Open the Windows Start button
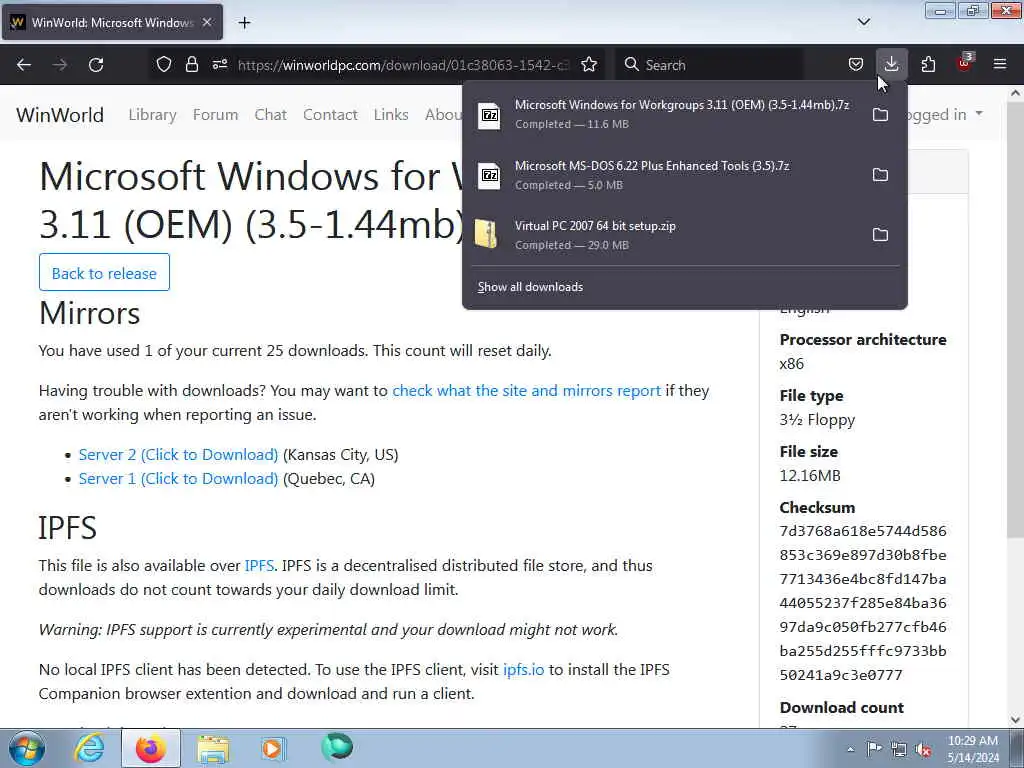1024x768 pixels. click(x=27, y=748)
